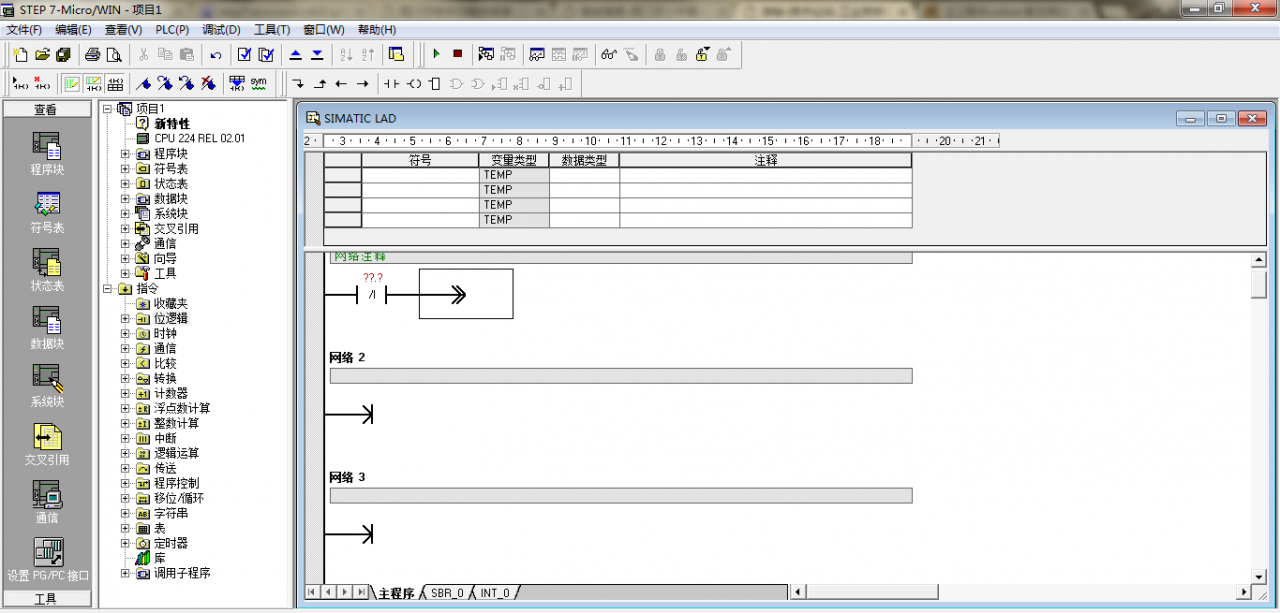Insert a normally open contact from toolbar
The image size is (1280, 613).
[392, 84]
